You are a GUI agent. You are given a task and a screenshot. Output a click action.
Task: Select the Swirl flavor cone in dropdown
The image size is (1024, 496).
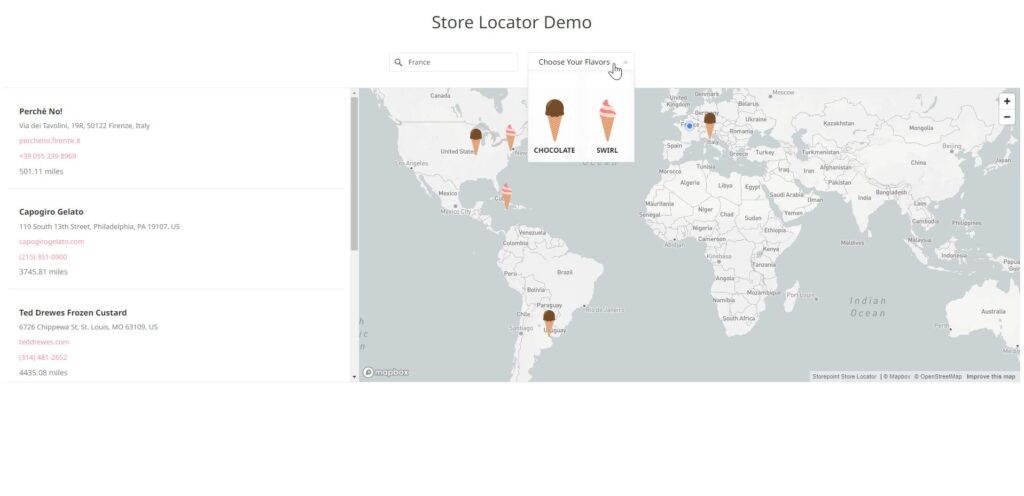point(607,125)
